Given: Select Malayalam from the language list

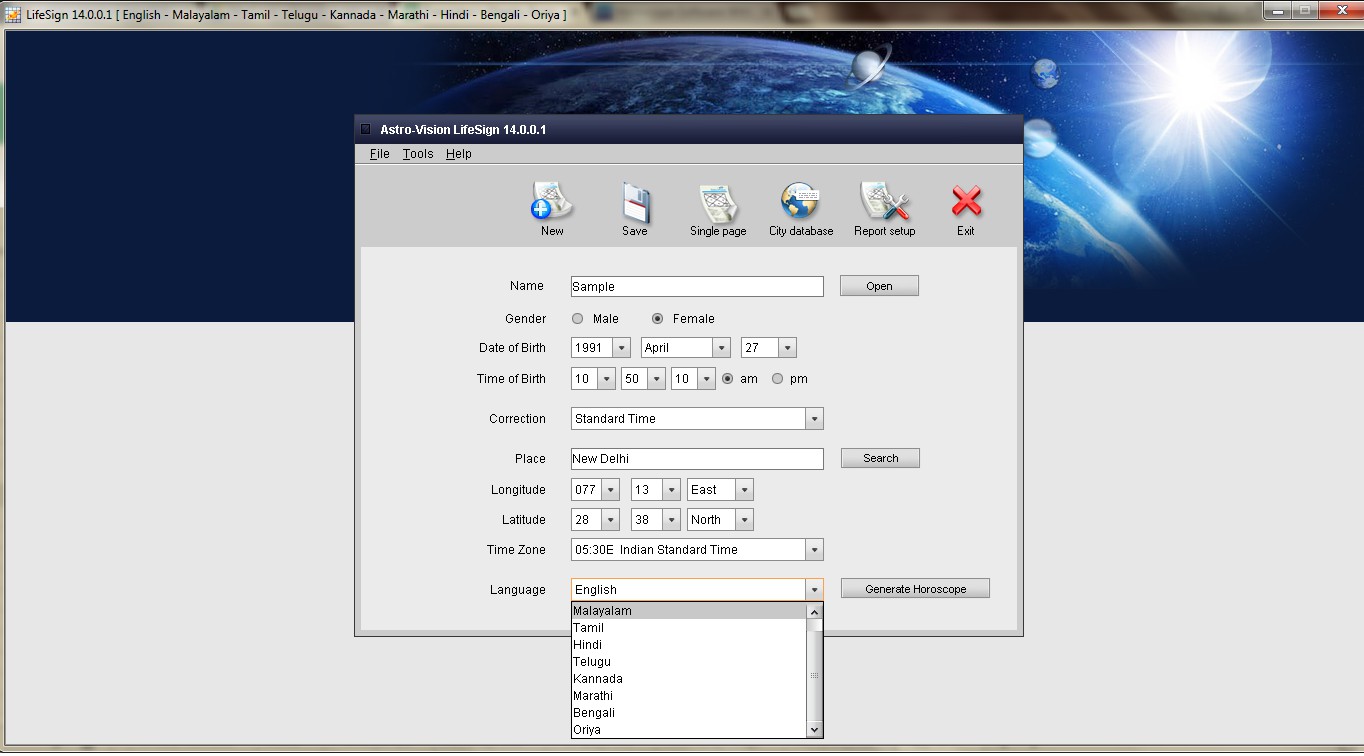Looking at the screenshot, I should (688, 611).
